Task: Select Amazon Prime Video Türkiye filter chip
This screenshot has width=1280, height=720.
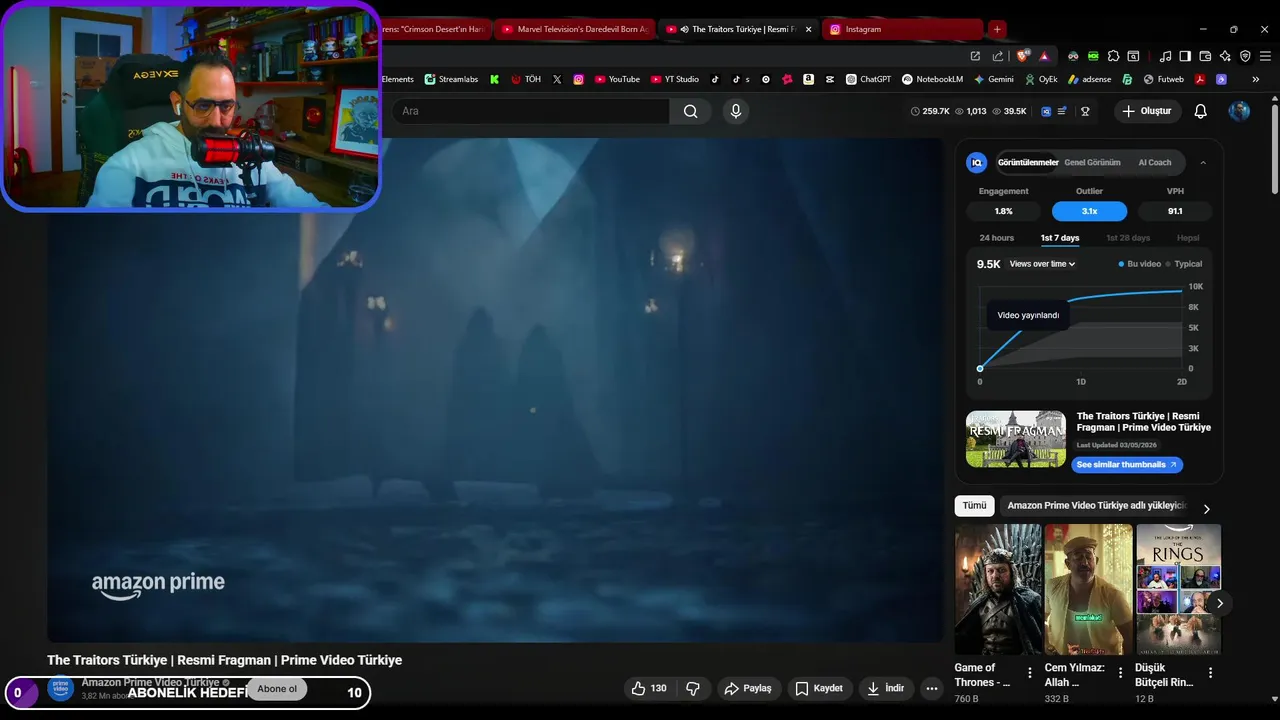Action: point(1096,506)
